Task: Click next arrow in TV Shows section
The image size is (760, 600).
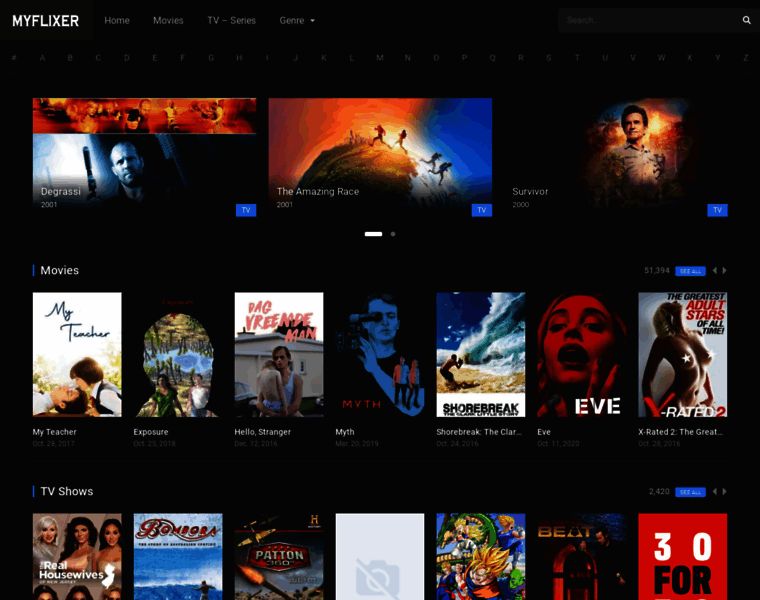Action: (x=725, y=491)
